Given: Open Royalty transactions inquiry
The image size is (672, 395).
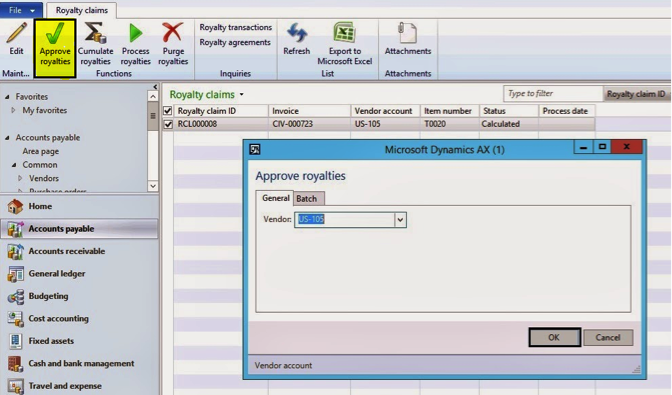Looking at the screenshot, I should (x=235, y=27).
